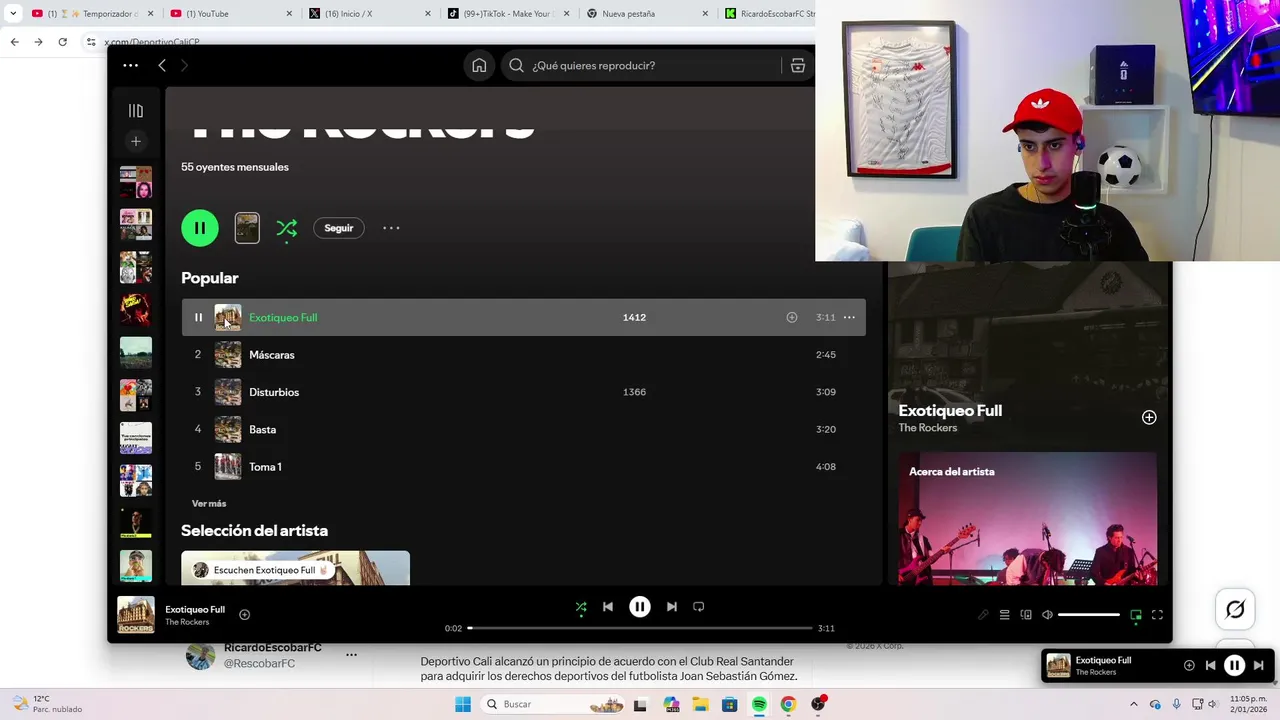1280x720 pixels.
Task: Go to previous track in the mini player widget
Action: pyautogui.click(x=1210, y=665)
